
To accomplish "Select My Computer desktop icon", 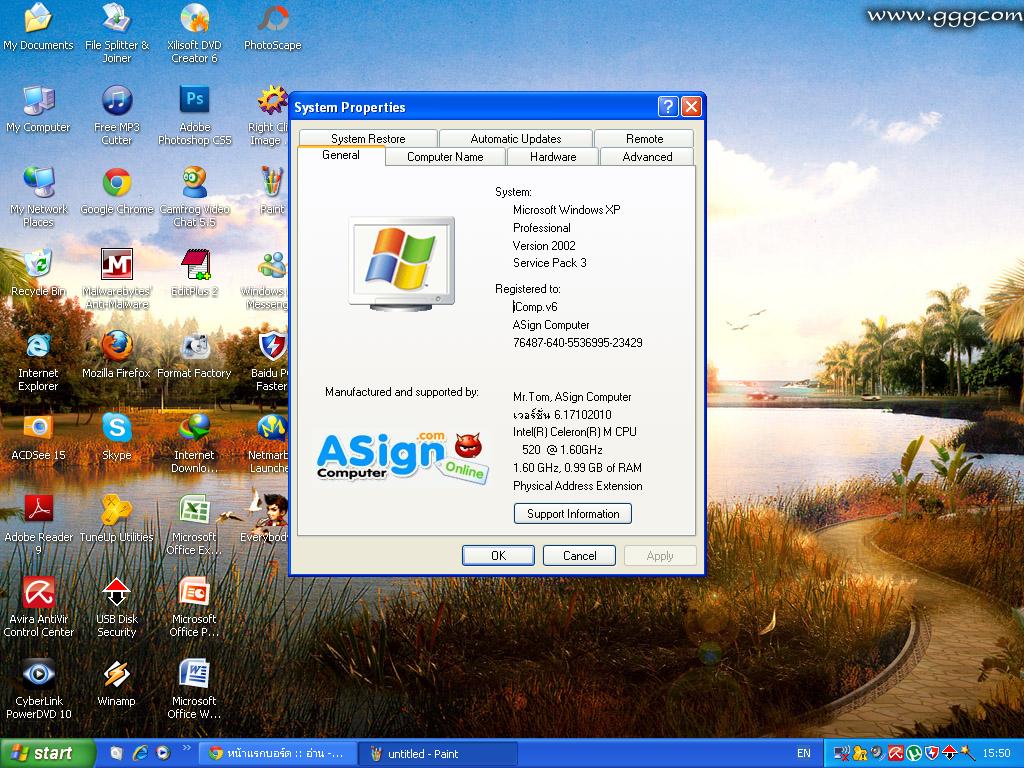I will 38,109.
